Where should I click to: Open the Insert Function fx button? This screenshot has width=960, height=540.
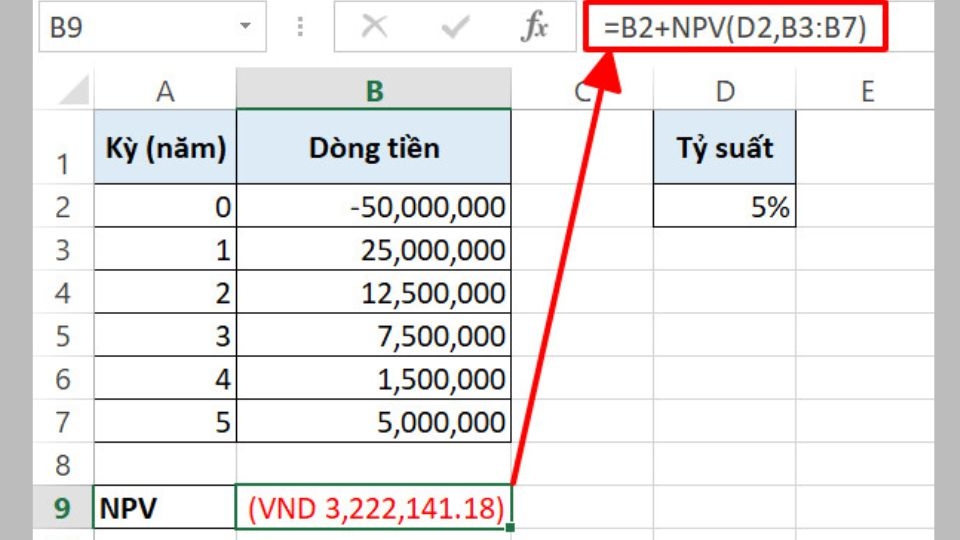point(534,27)
